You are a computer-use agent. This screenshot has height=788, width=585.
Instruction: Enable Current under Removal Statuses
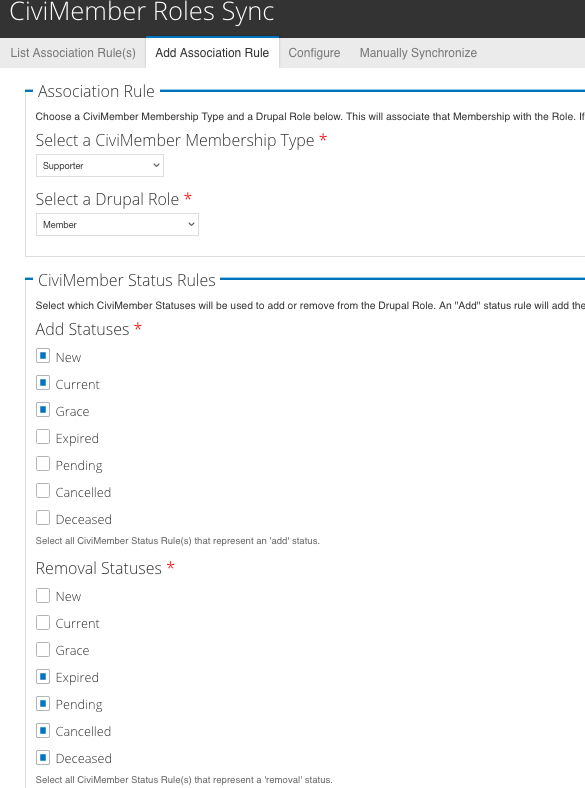(x=43, y=623)
